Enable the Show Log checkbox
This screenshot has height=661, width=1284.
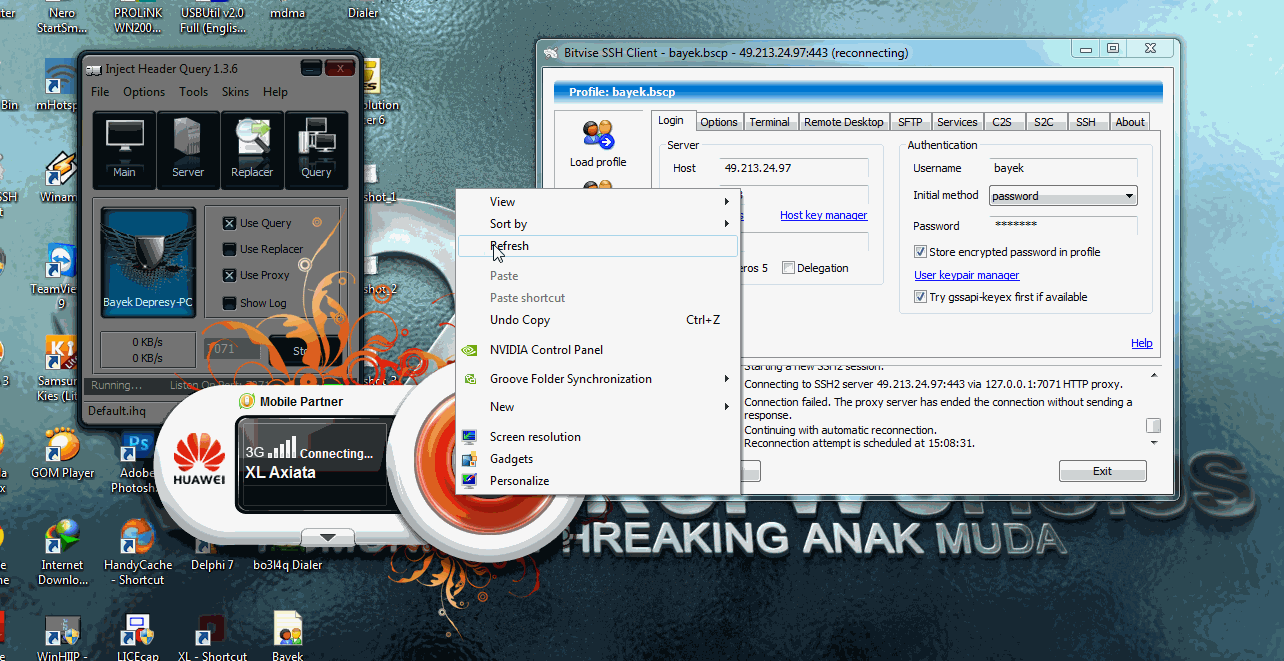(x=230, y=303)
